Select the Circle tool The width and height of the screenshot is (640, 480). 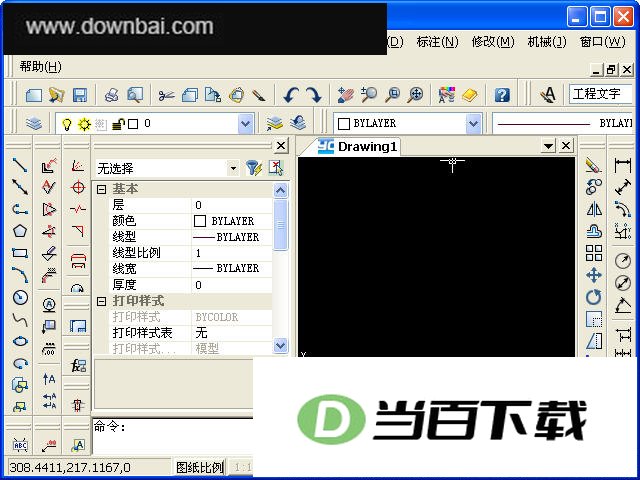[x=20, y=297]
